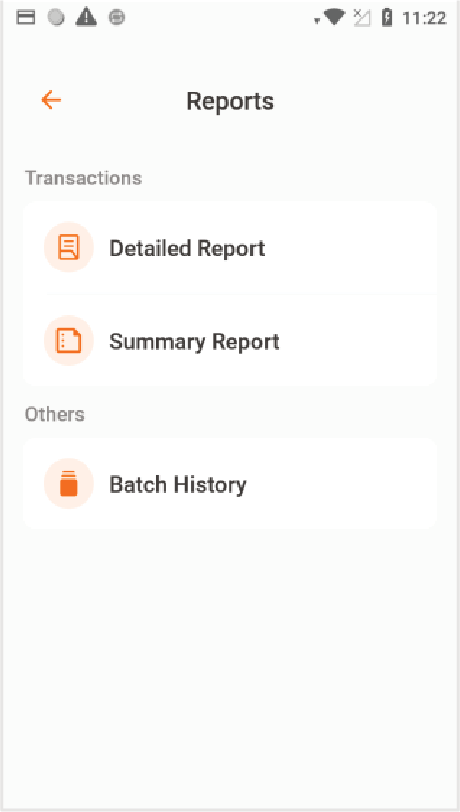Tap the gray circle status icon
Viewport: 460px width, 812px height.
pos(56,18)
